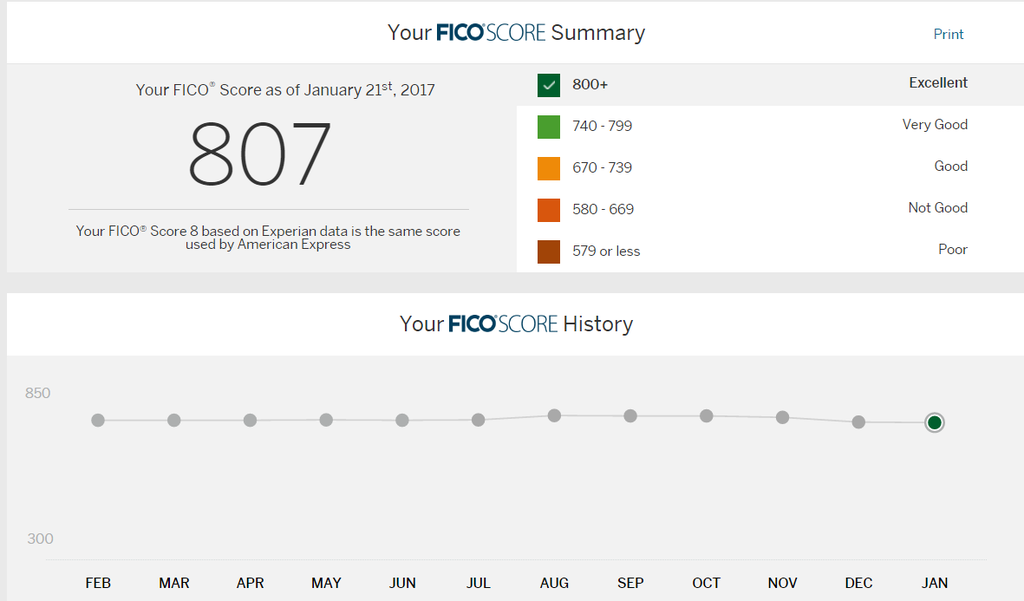
Task: Click the OCT month label
Action: click(707, 583)
